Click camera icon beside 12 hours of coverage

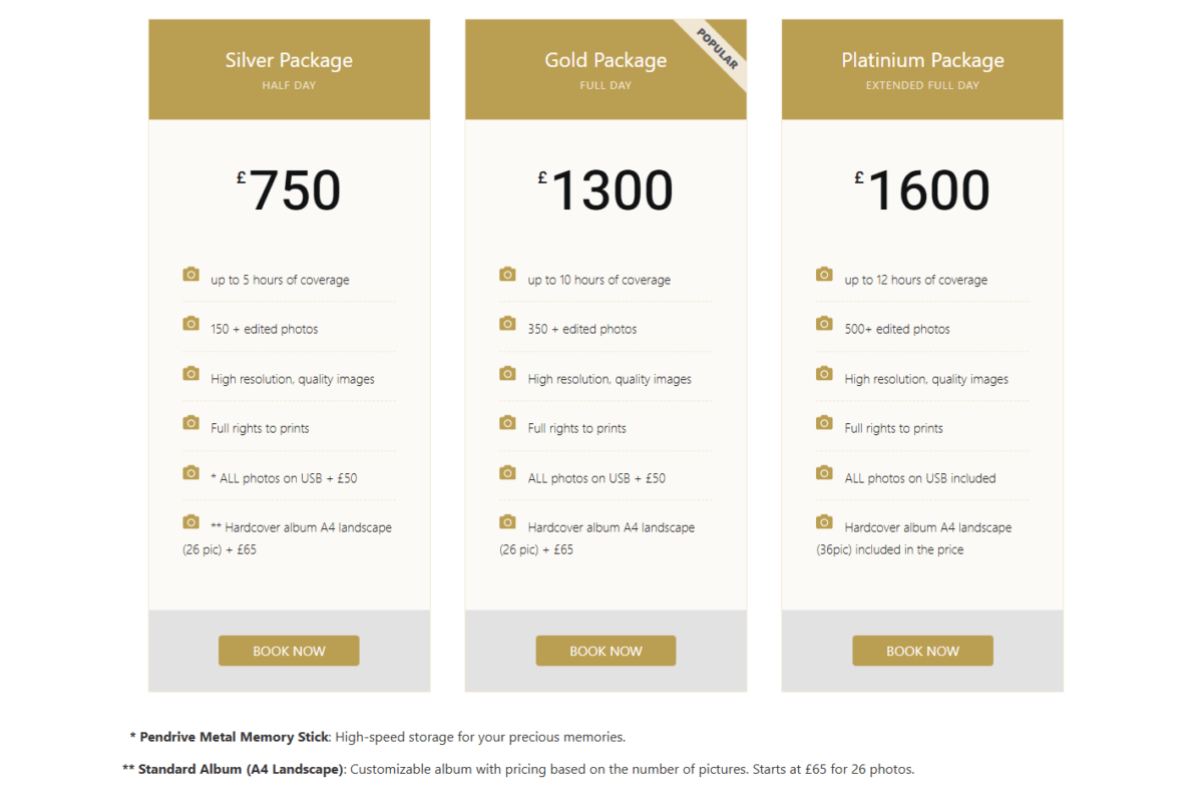825,274
